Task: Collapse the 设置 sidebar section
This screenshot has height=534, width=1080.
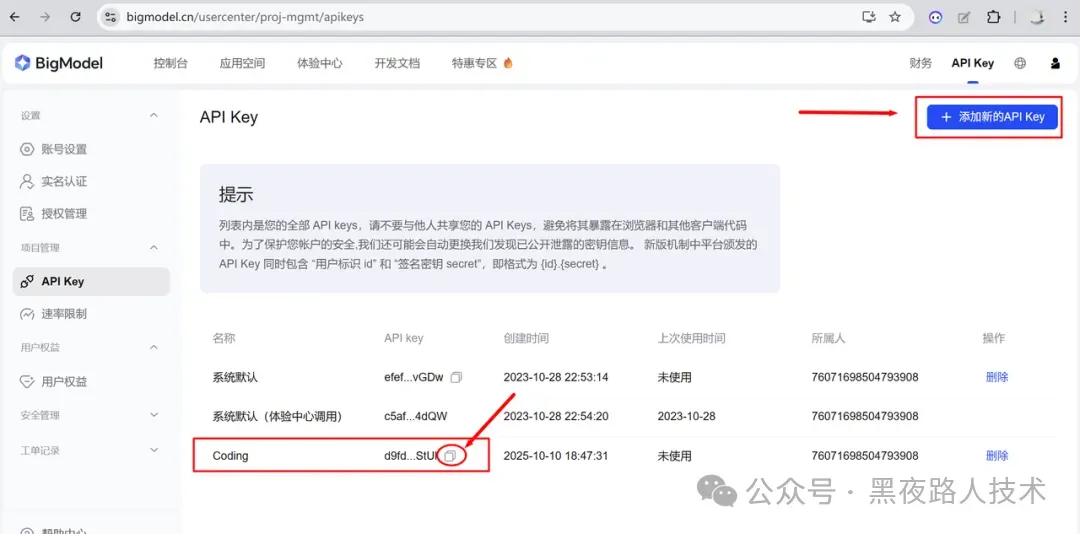Action: click(x=153, y=115)
